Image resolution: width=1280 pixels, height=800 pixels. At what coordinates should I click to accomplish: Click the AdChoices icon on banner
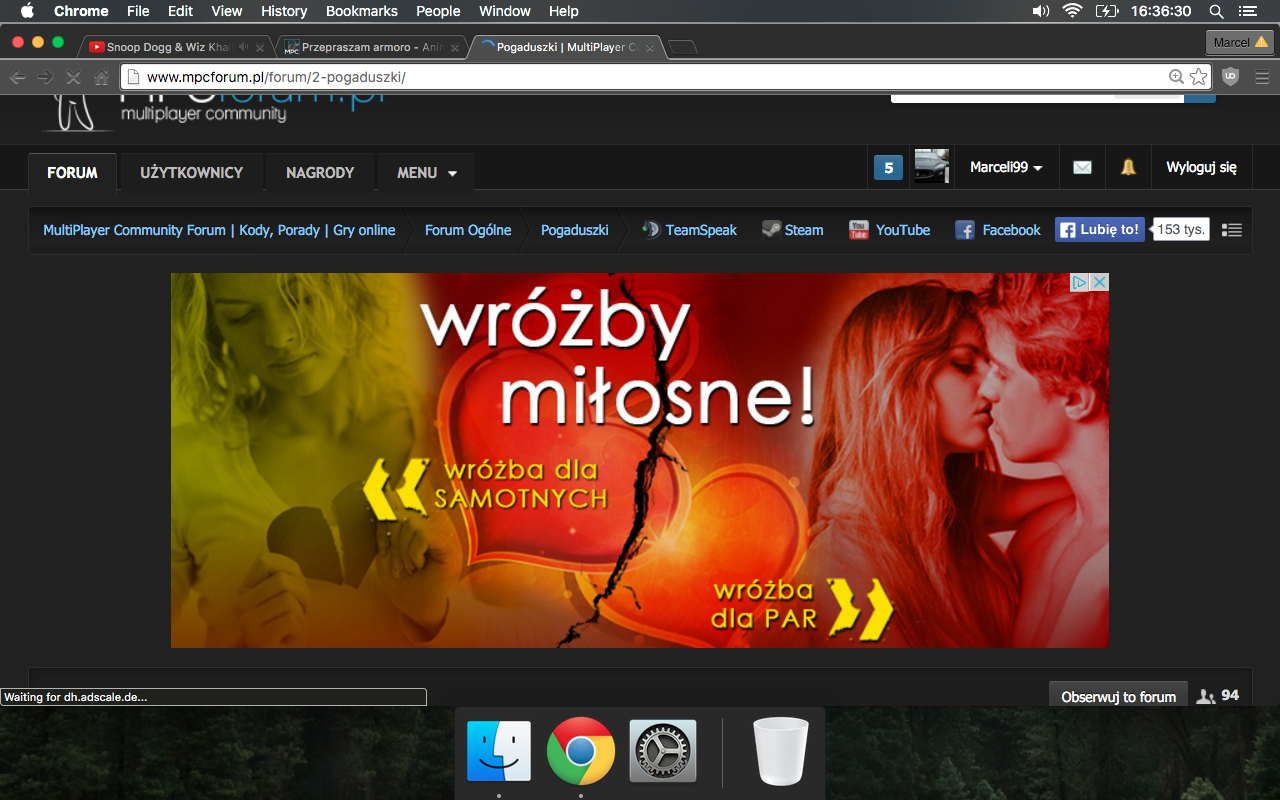point(1080,283)
